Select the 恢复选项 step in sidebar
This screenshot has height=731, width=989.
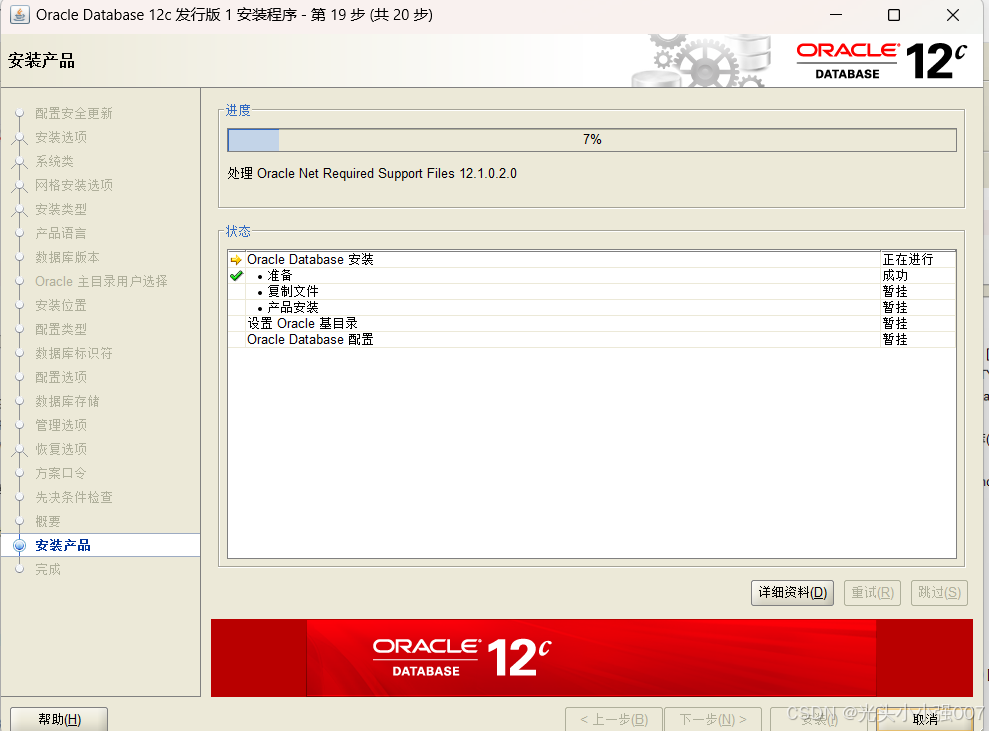click(61, 449)
